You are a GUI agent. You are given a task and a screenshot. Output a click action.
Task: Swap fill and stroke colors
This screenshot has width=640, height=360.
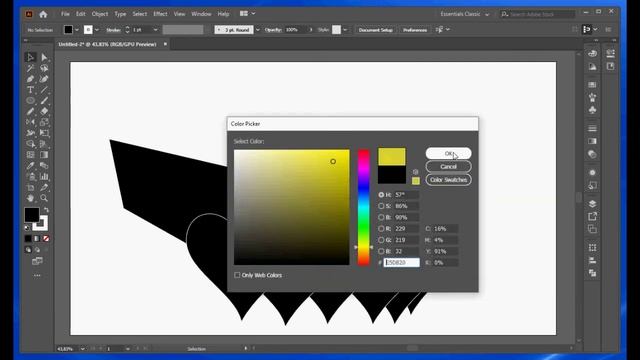(x=46, y=210)
